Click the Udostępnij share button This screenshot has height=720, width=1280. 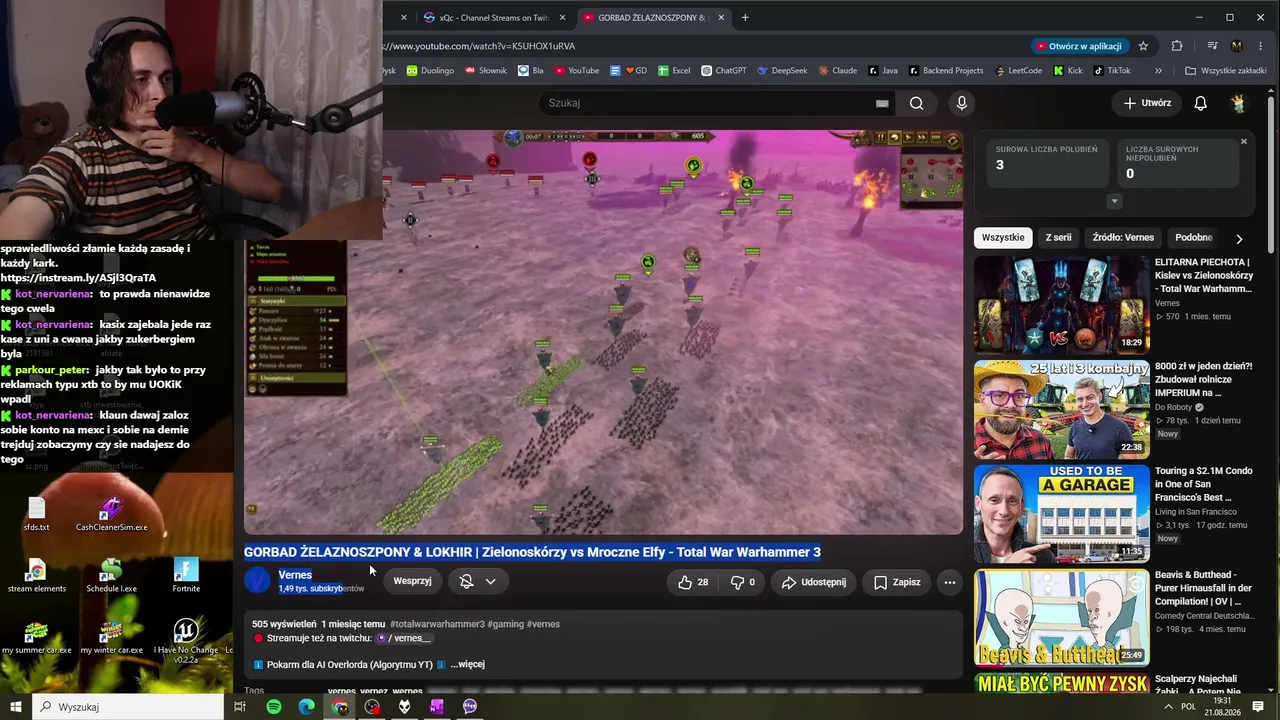[813, 582]
